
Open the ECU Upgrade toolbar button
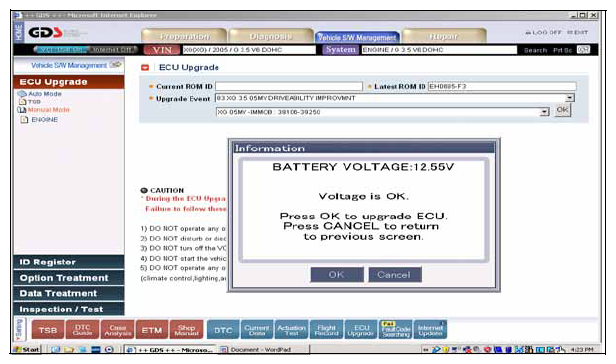coord(361,330)
